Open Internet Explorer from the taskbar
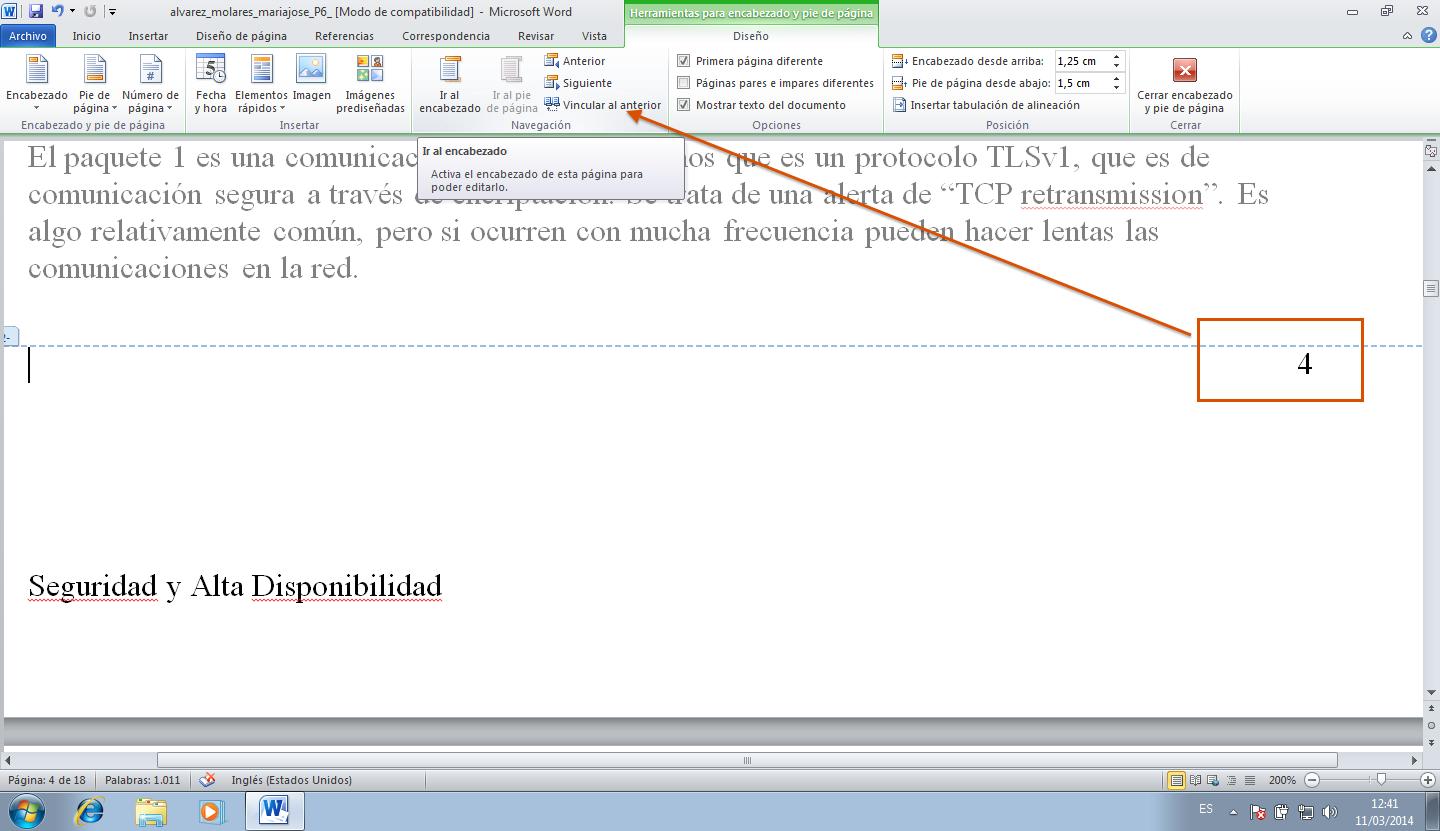The image size is (1440, 831). click(x=90, y=810)
